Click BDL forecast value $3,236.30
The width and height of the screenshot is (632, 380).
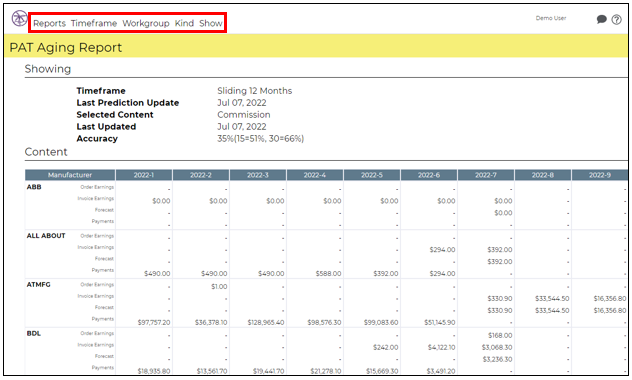[497, 359]
